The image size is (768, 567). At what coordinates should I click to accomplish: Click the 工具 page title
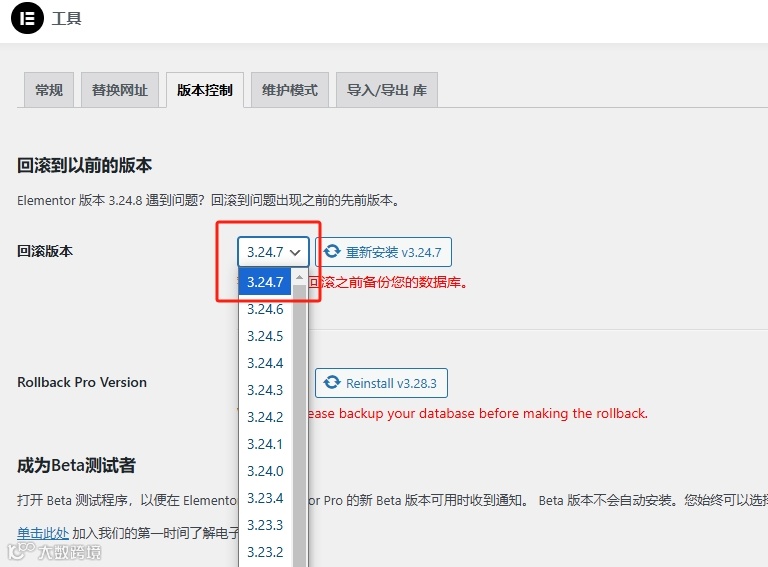[x=67, y=19]
